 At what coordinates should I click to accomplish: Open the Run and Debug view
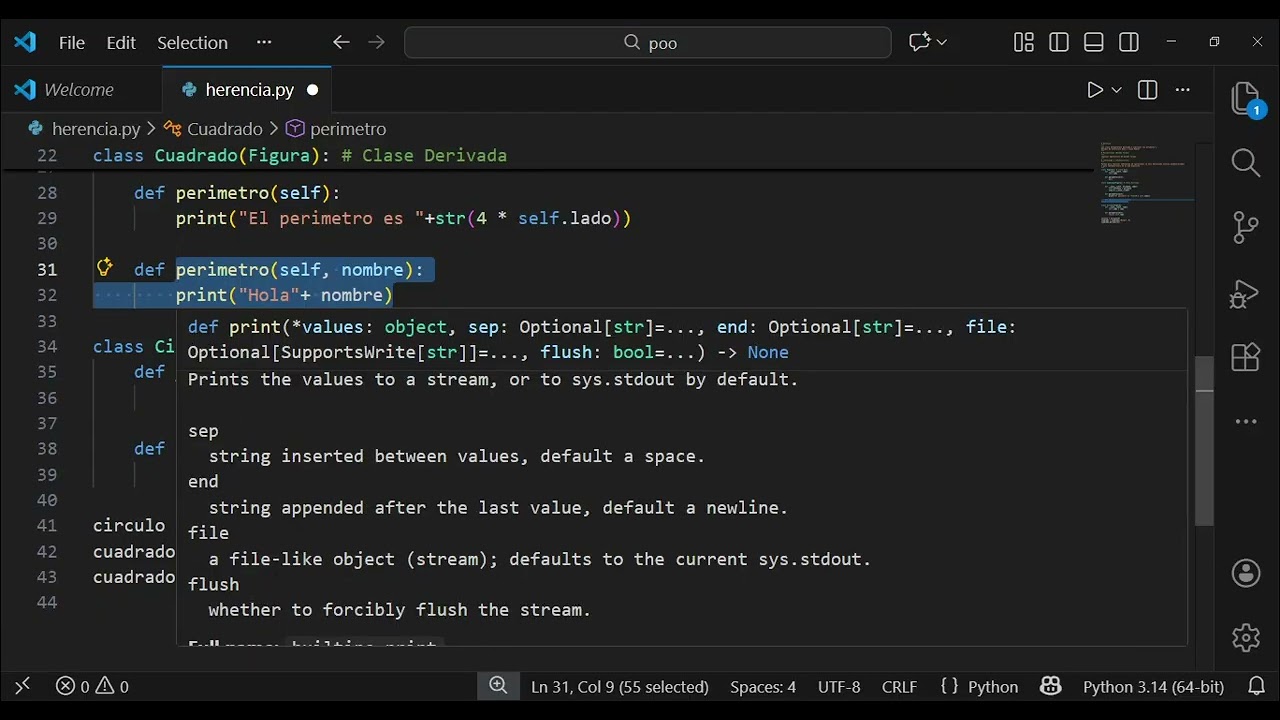1246,292
